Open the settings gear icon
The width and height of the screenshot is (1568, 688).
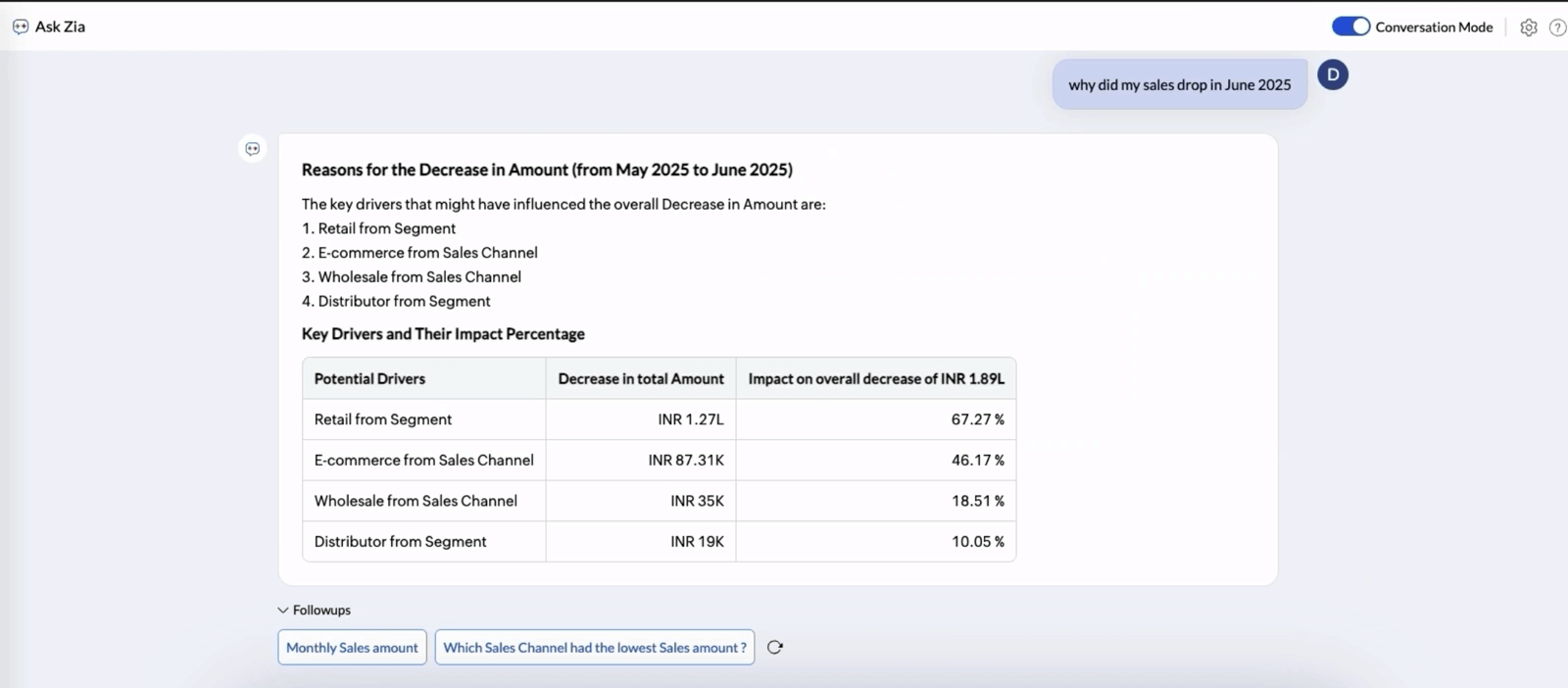point(1528,27)
